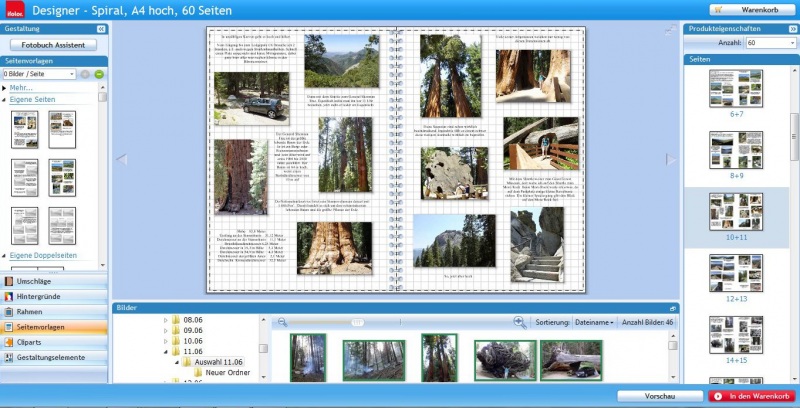This screenshot has width=800, height=408.
Task: Collapse the Gestaltung panel with double-arrow icon
Action: [x=101, y=29]
